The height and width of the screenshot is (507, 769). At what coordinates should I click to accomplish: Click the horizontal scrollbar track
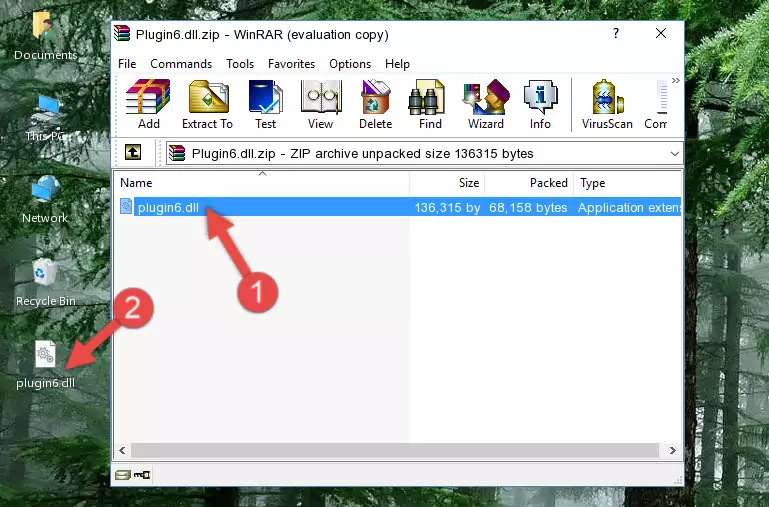[394, 450]
